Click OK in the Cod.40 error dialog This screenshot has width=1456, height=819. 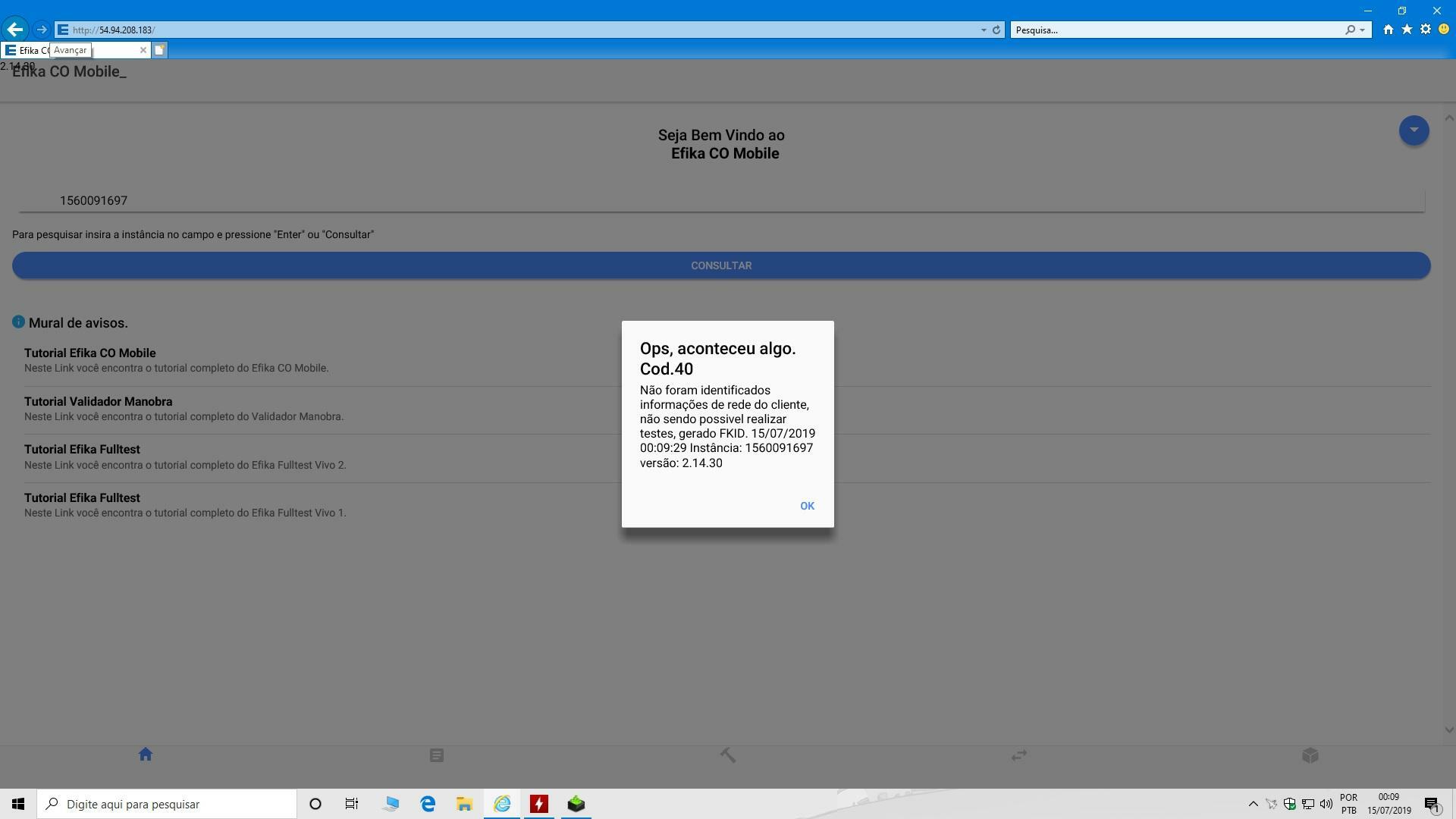(807, 506)
